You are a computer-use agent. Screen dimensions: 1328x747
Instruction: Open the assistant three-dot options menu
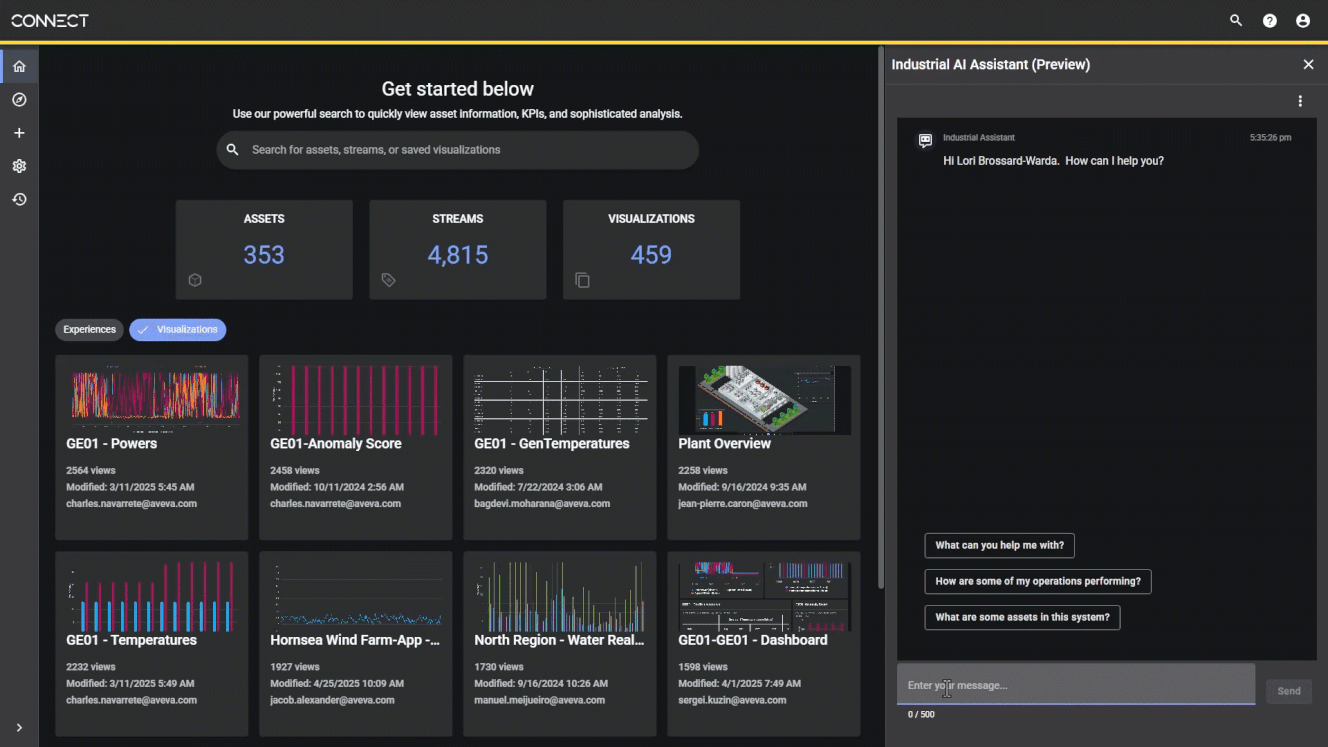(x=1300, y=101)
